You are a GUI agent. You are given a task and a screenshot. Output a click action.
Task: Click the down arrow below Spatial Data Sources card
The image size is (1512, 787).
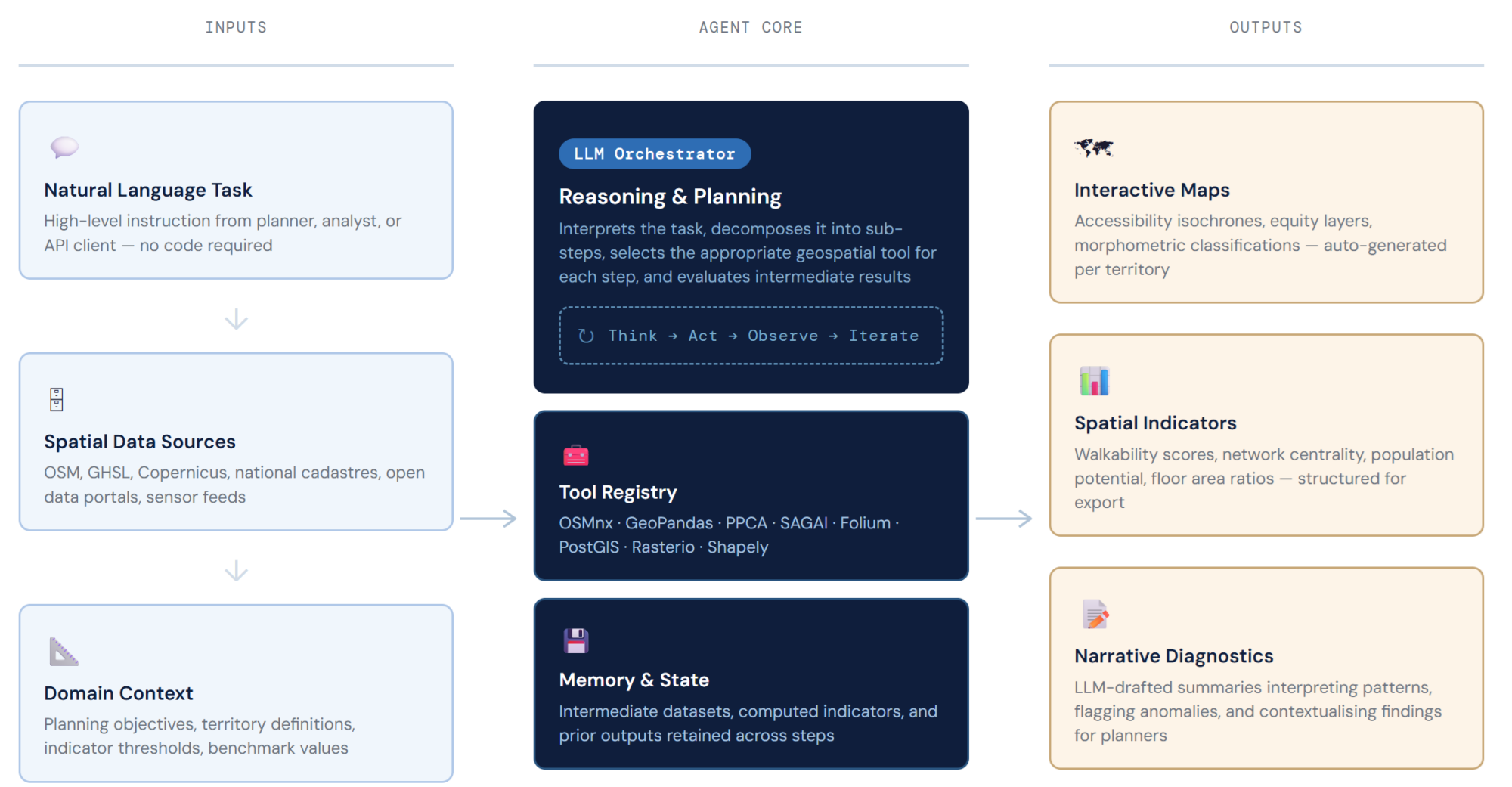pos(236,570)
